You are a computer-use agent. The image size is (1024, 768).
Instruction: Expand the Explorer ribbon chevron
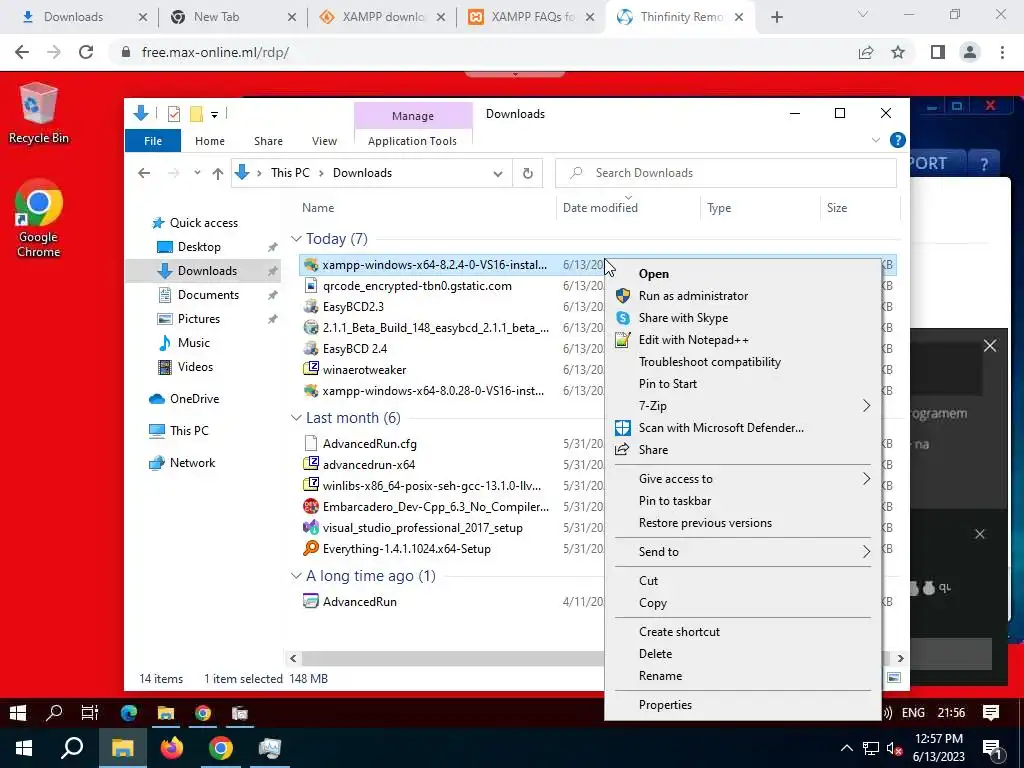876,140
